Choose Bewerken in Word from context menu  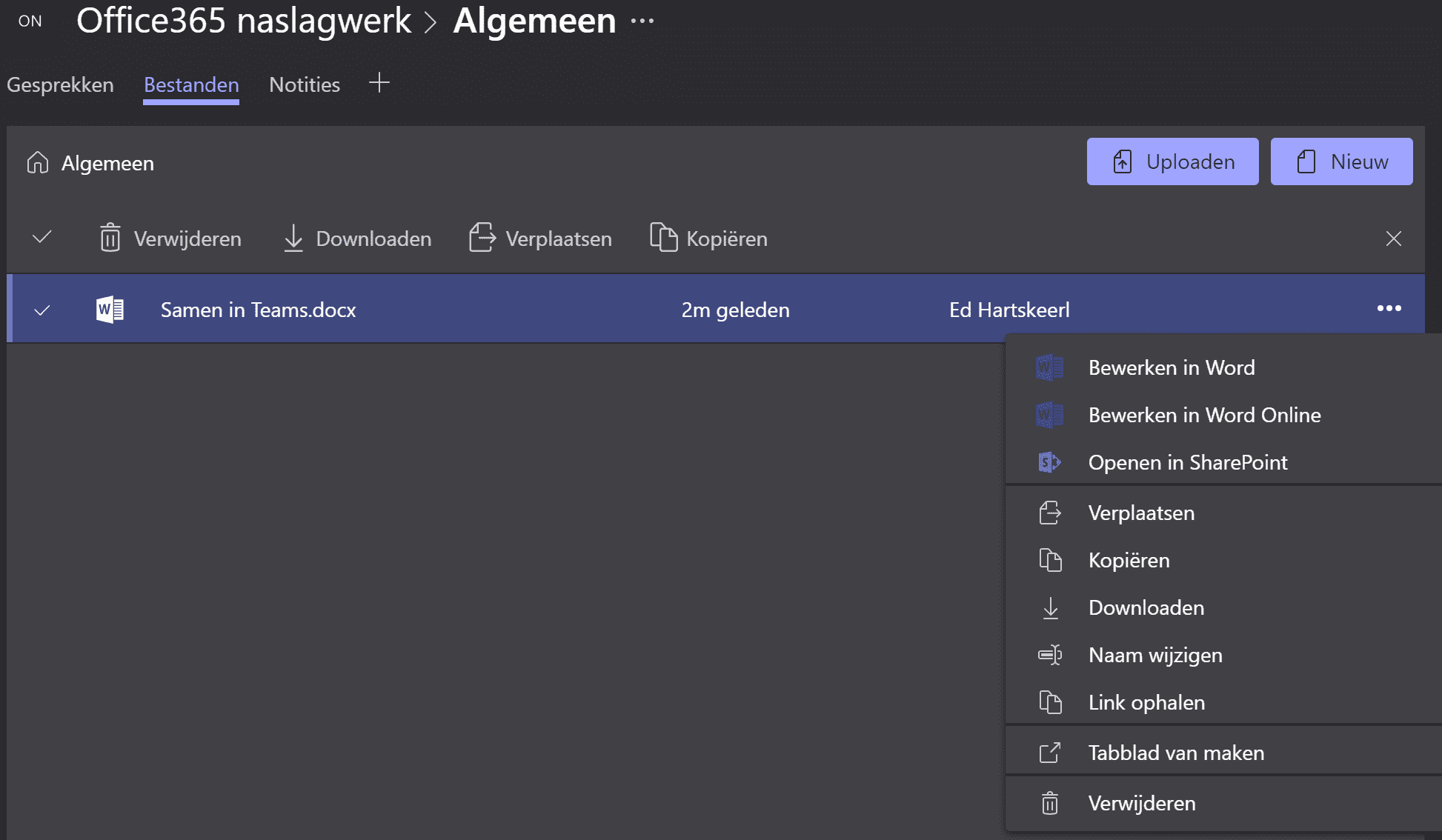(x=1223, y=367)
